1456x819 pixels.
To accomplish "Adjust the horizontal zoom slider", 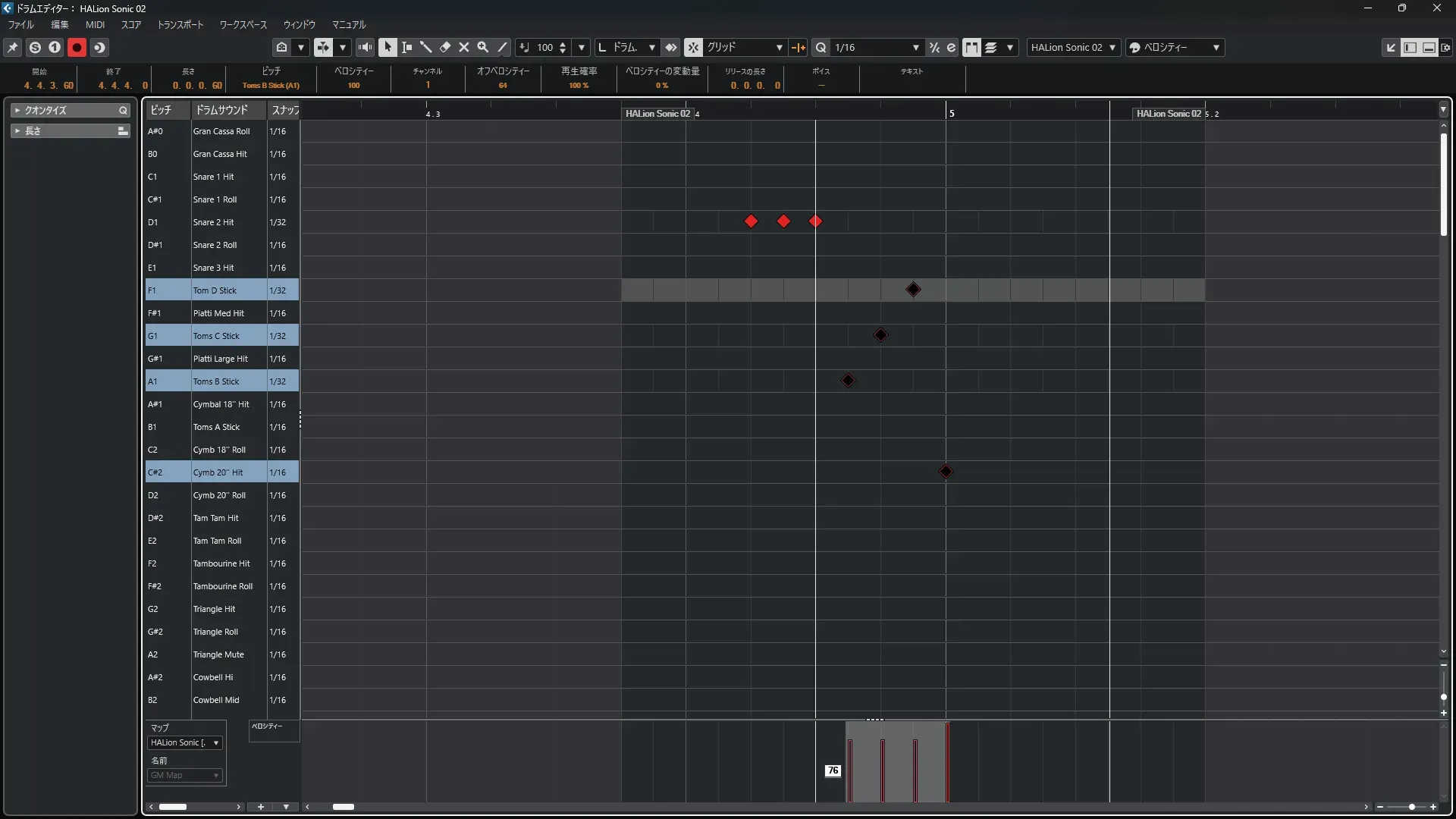I will (x=1411, y=807).
